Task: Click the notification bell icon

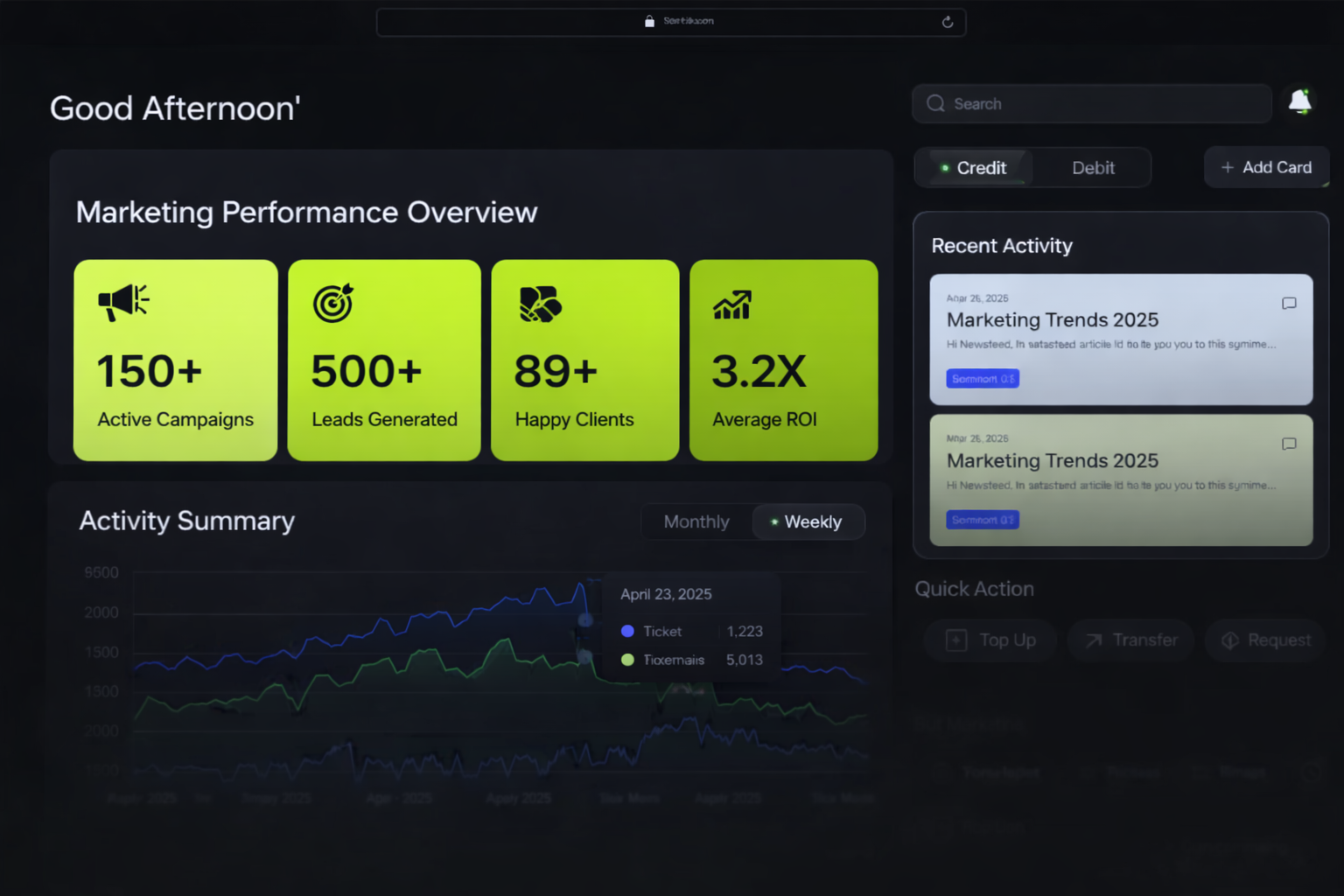Action: coord(1300,102)
